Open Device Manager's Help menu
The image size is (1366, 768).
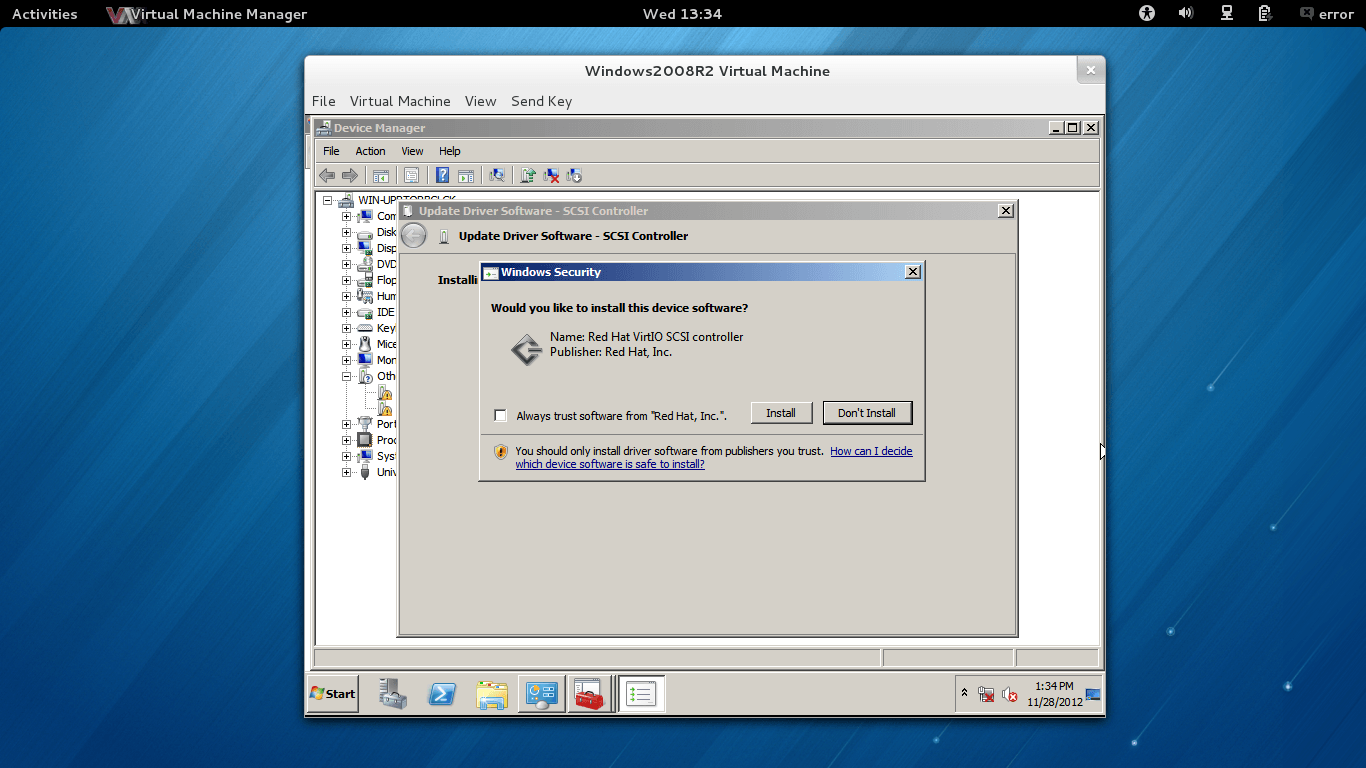click(450, 151)
